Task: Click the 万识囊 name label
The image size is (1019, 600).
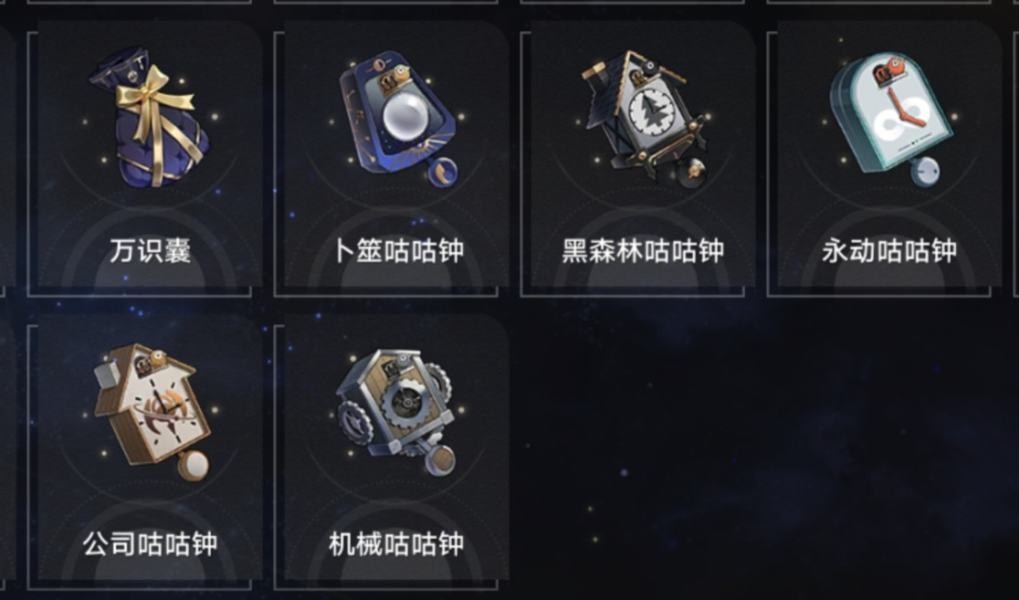Action: point(150,251)
